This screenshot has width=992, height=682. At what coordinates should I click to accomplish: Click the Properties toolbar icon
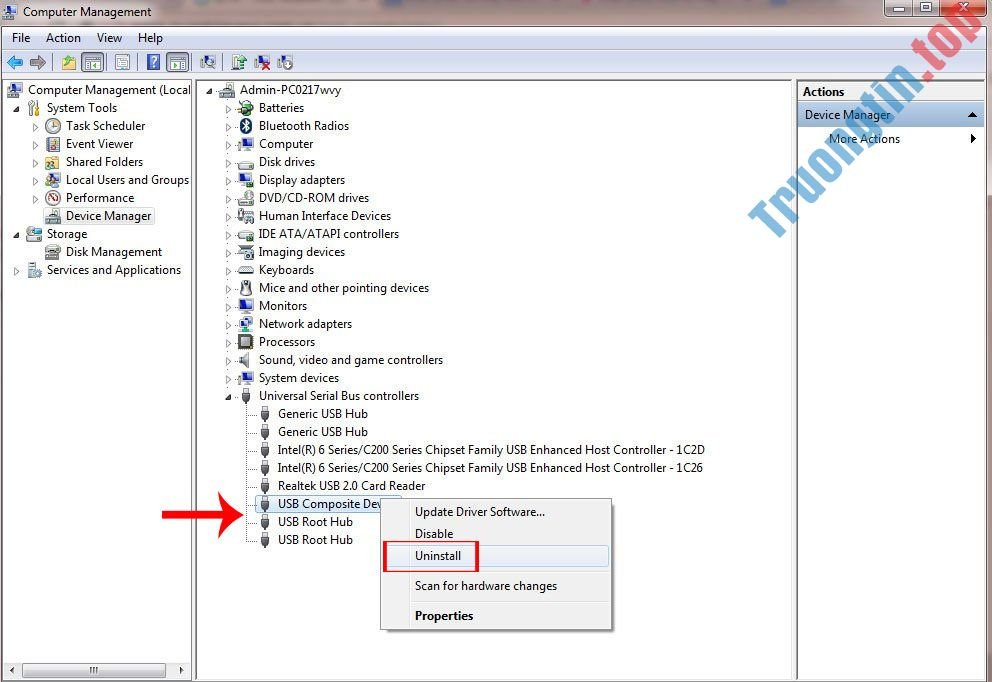pos(123,62)
